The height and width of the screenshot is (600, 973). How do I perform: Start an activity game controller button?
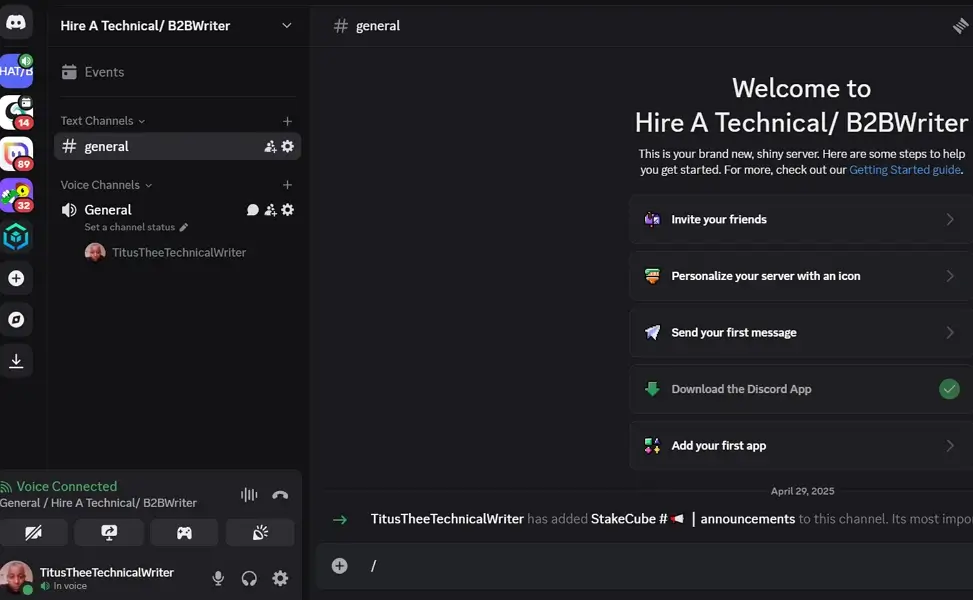[x=184, y=532]
